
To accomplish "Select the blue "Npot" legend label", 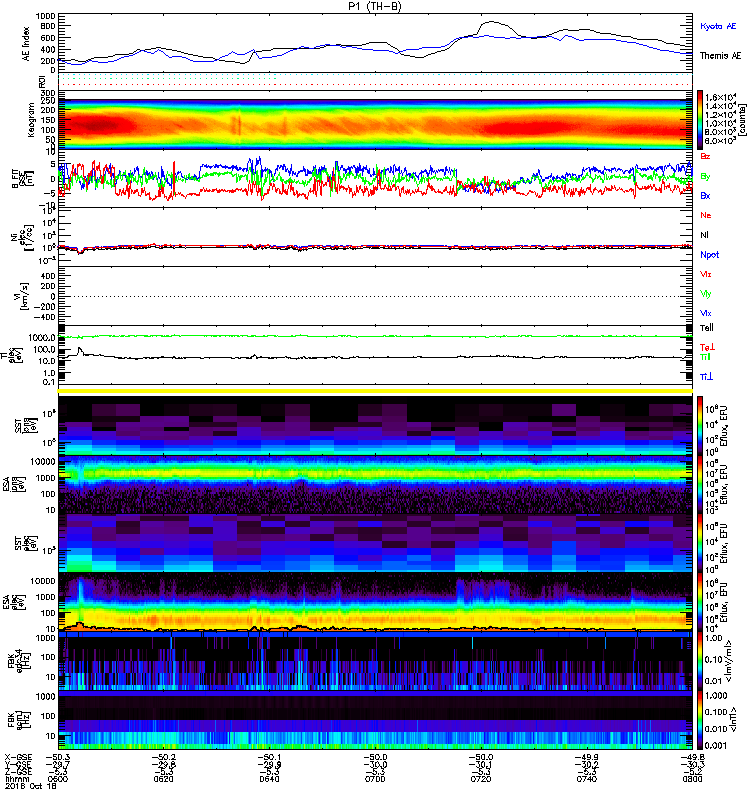I will tap(710, 255).
